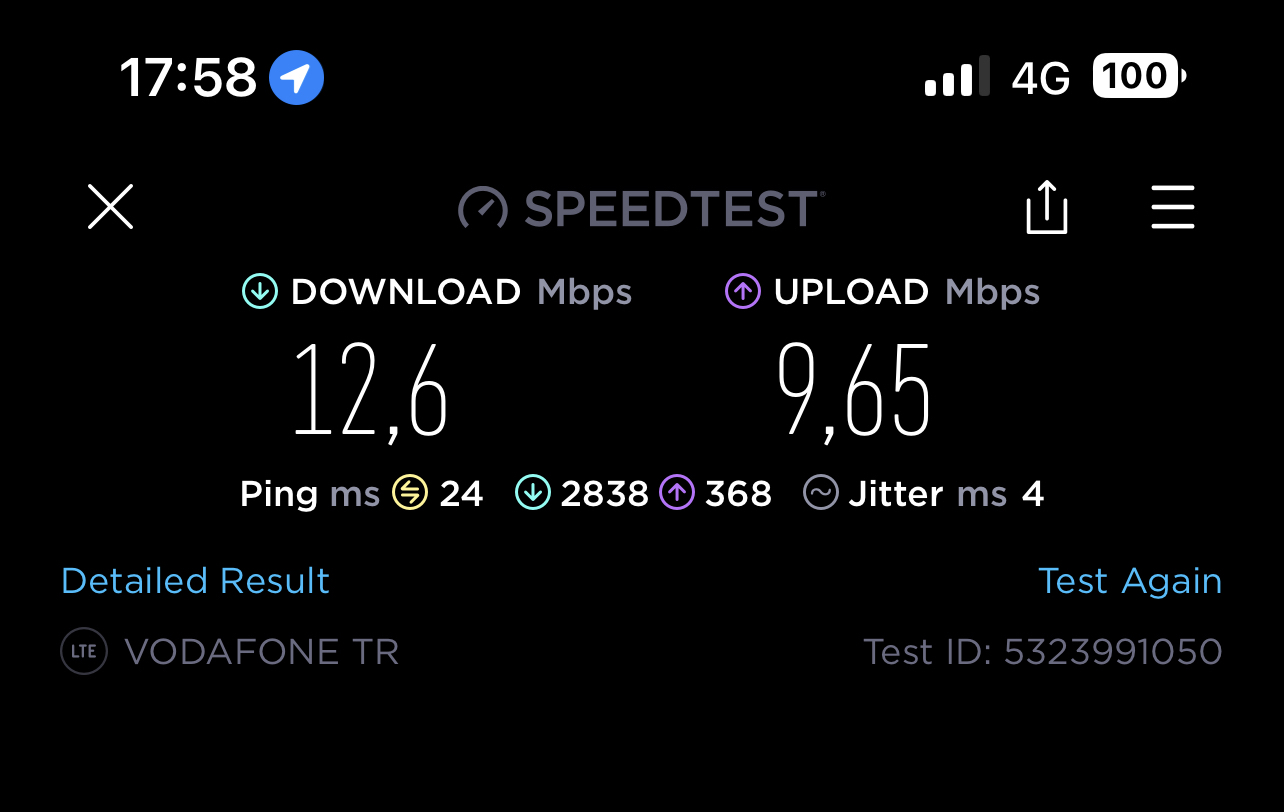This screenshot has height=812, width=1284.
Task: Tap the yellow idle ping icon
Action: pos(410,493)
